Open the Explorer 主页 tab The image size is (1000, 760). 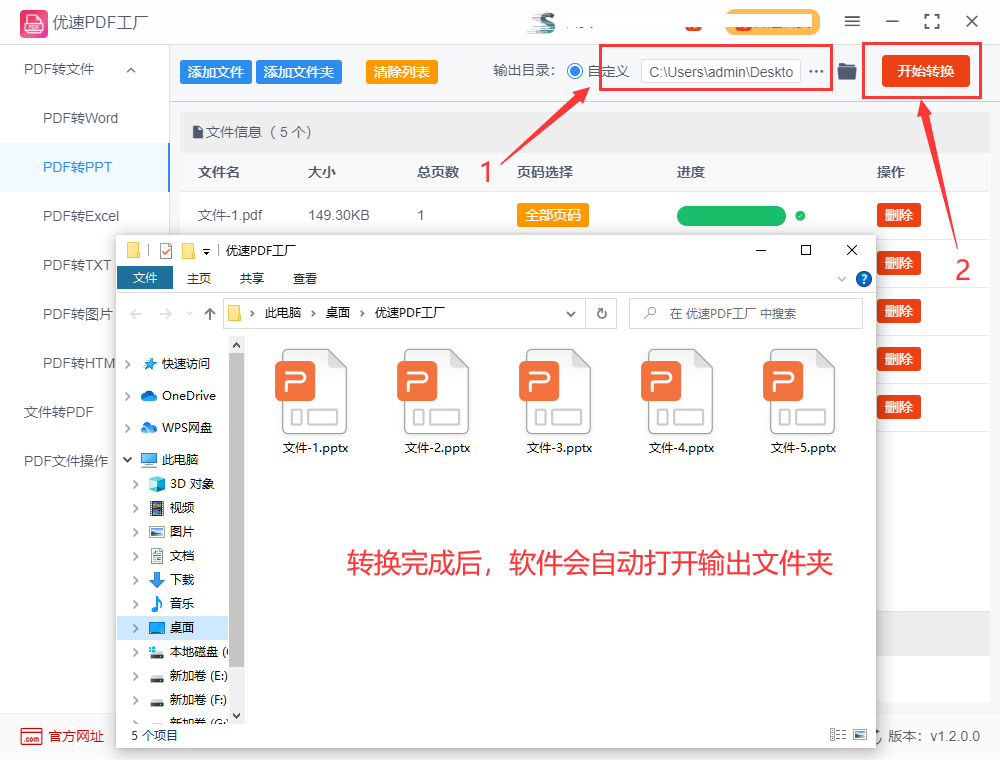(x=199, y=279)
